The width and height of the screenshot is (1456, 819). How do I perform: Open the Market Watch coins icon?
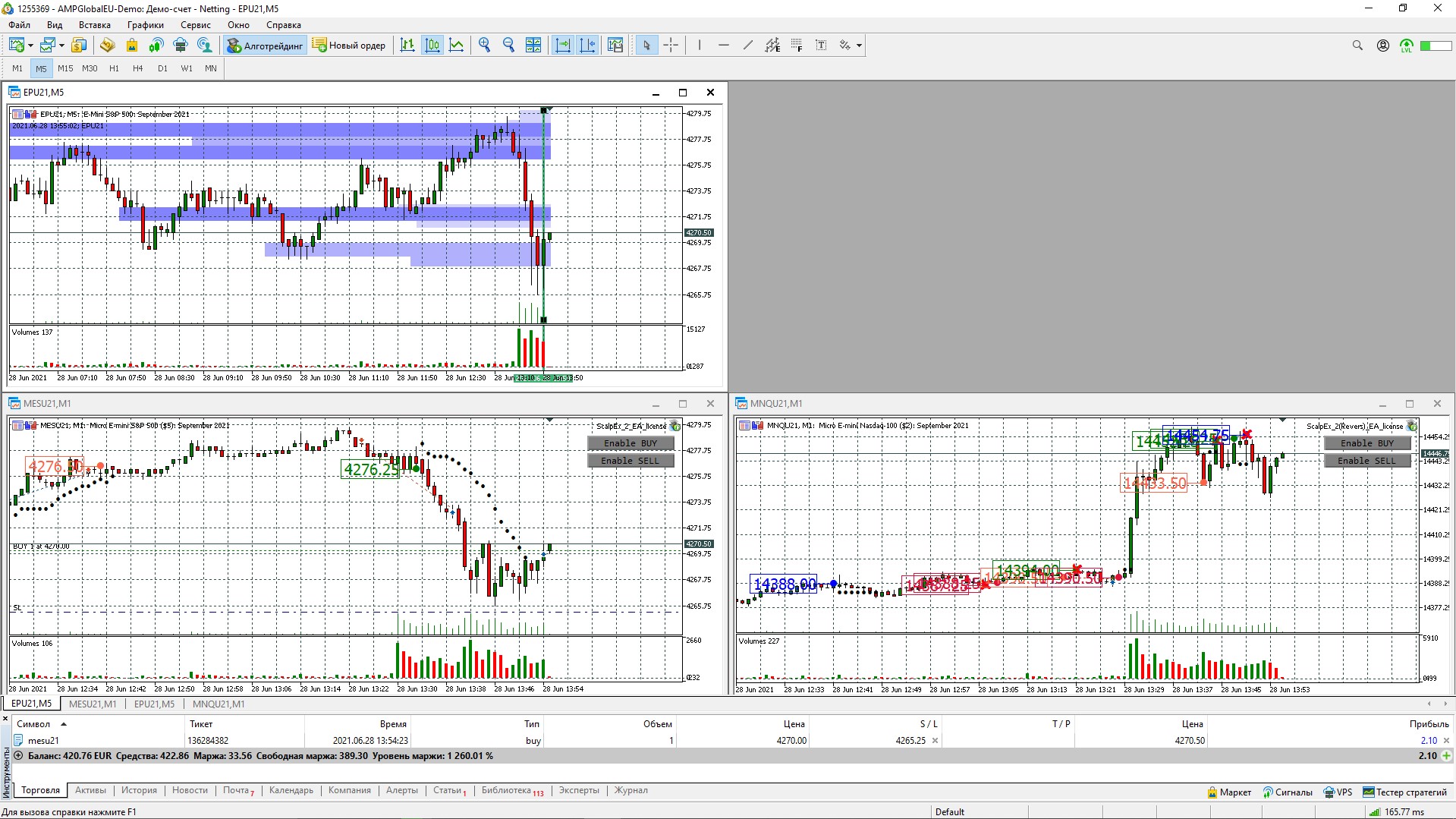click(79, 46)
